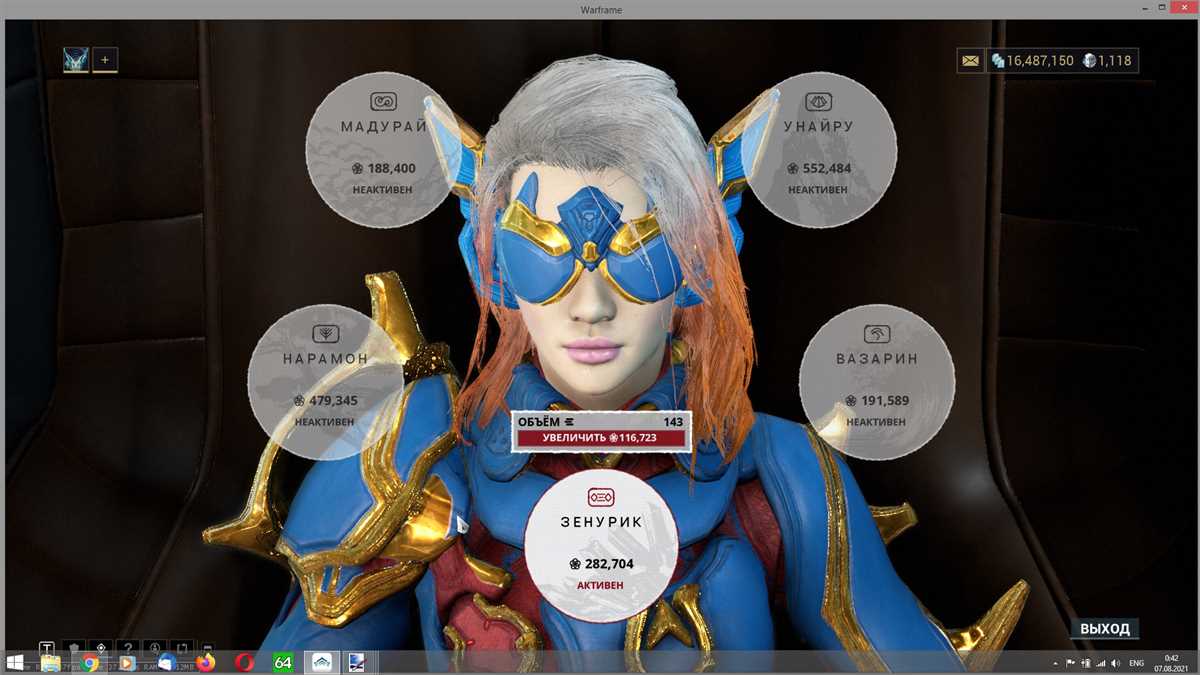Click the УВЕЛИЧИТЬ 116,723 capacity button
Screen dimensions: 1200x675
pyautogui.click(x=601, y=438)
